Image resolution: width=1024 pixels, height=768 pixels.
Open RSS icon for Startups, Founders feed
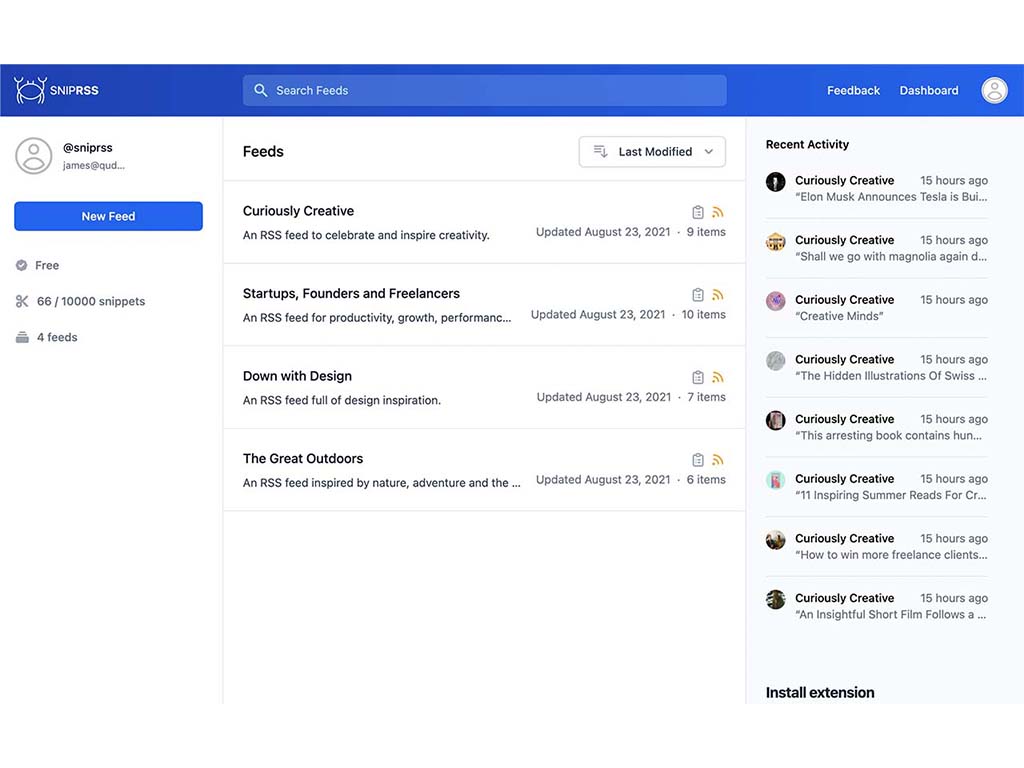click(x=718, y=295)
